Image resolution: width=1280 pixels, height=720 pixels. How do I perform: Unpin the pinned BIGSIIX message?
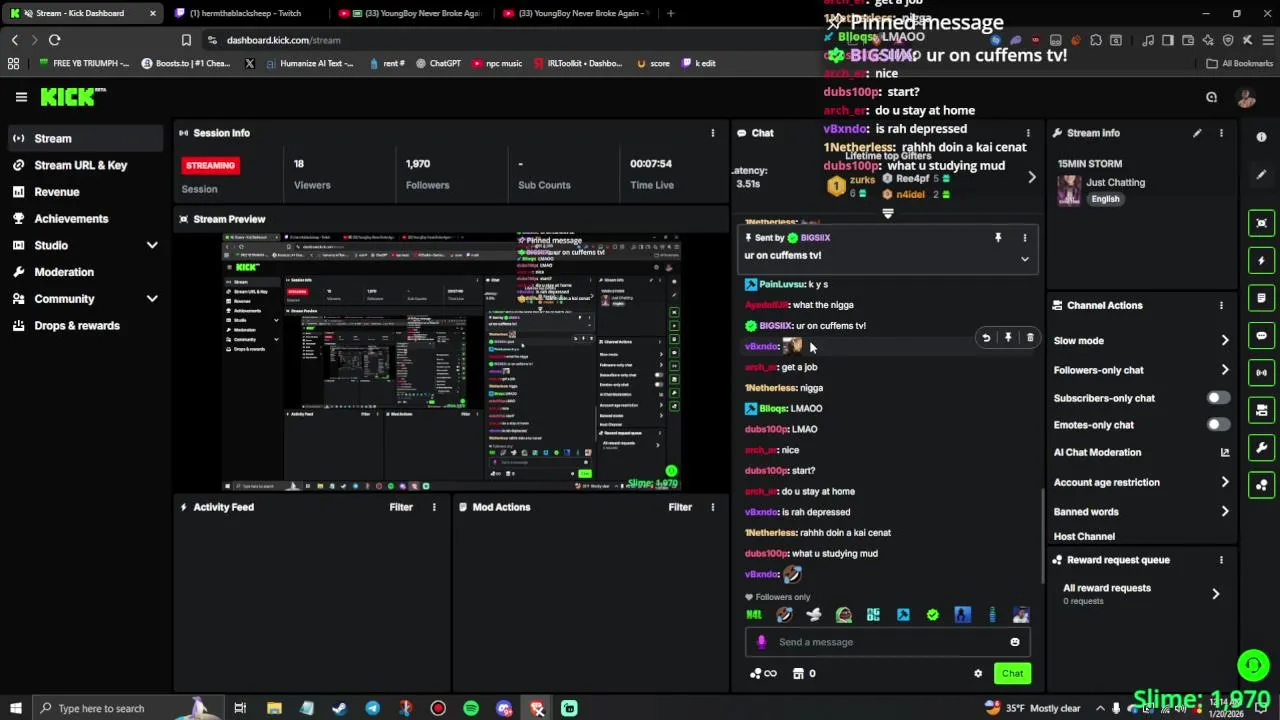pyautogui.click(x=998, y=238)
